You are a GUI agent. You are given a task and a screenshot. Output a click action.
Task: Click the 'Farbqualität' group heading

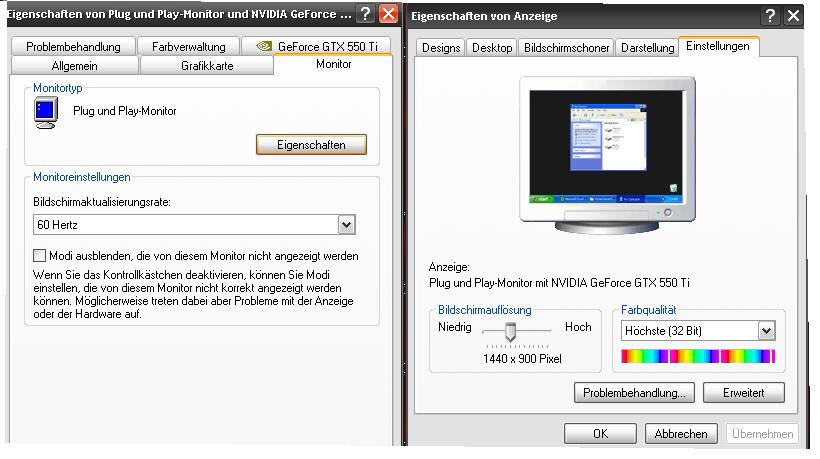pyautogui.click(x=648, y=310)
